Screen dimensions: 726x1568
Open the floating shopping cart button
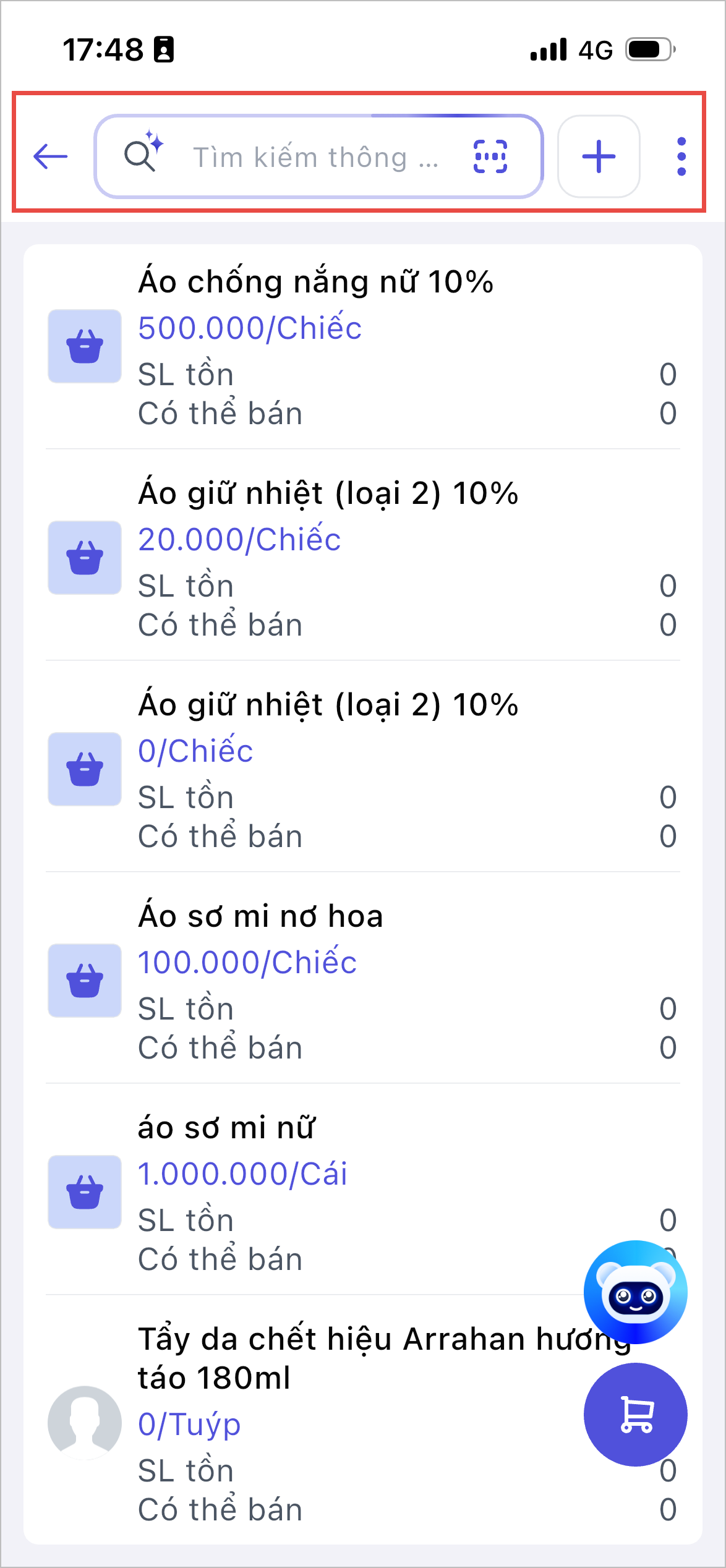[x=635, y=1414]
